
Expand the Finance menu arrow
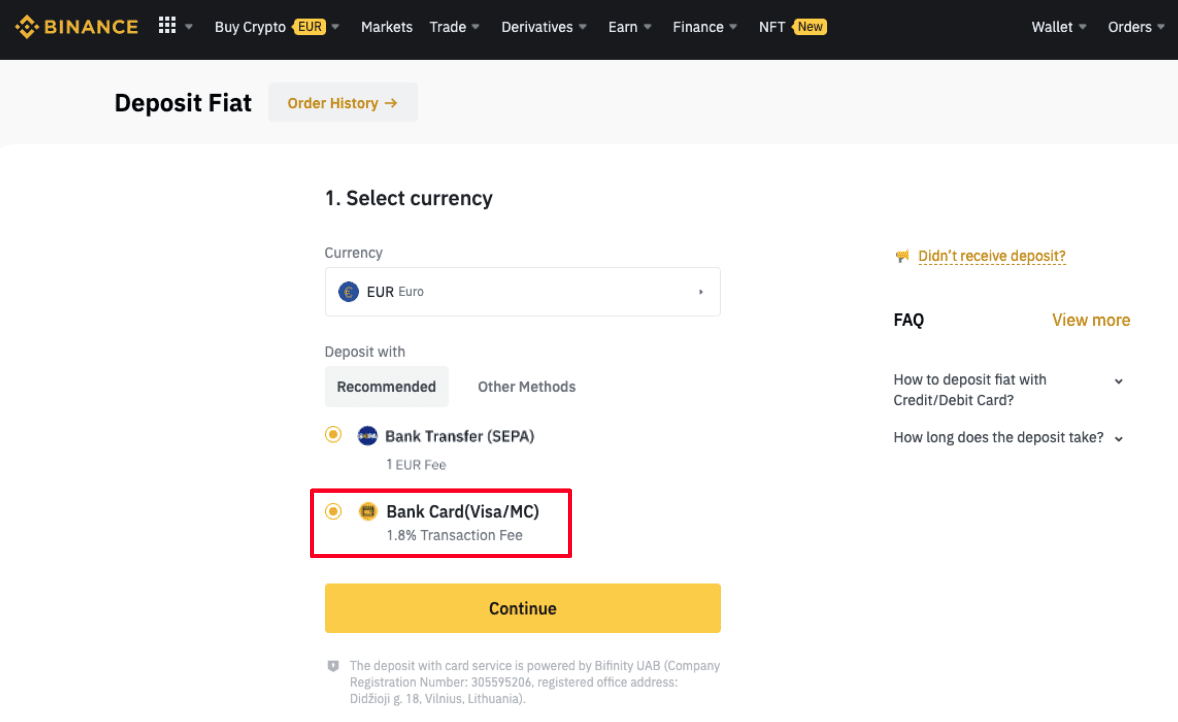click(x=733, y=27)
